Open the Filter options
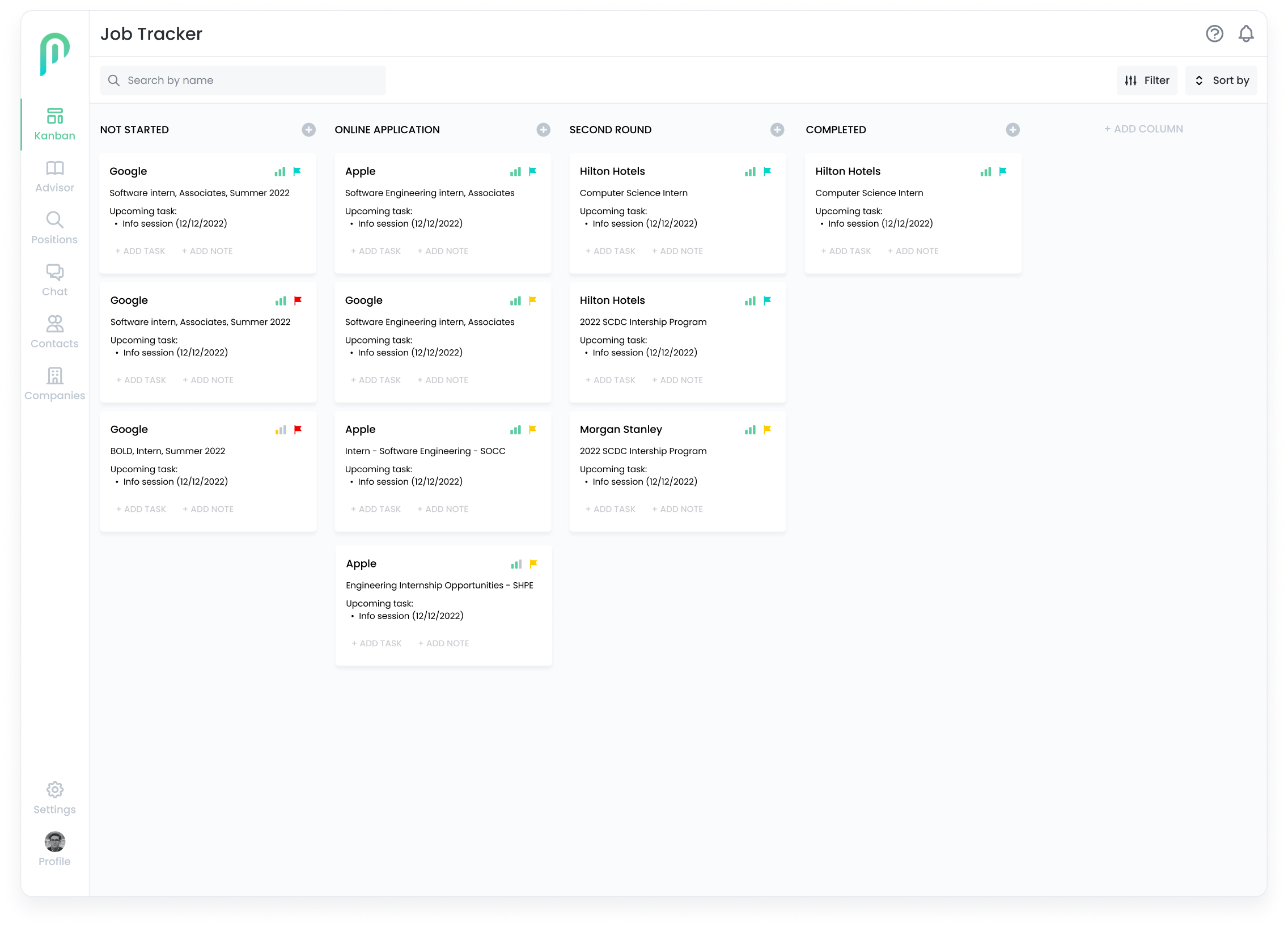This screenshot has width=1288, height=928. [x=1146, y=80]
